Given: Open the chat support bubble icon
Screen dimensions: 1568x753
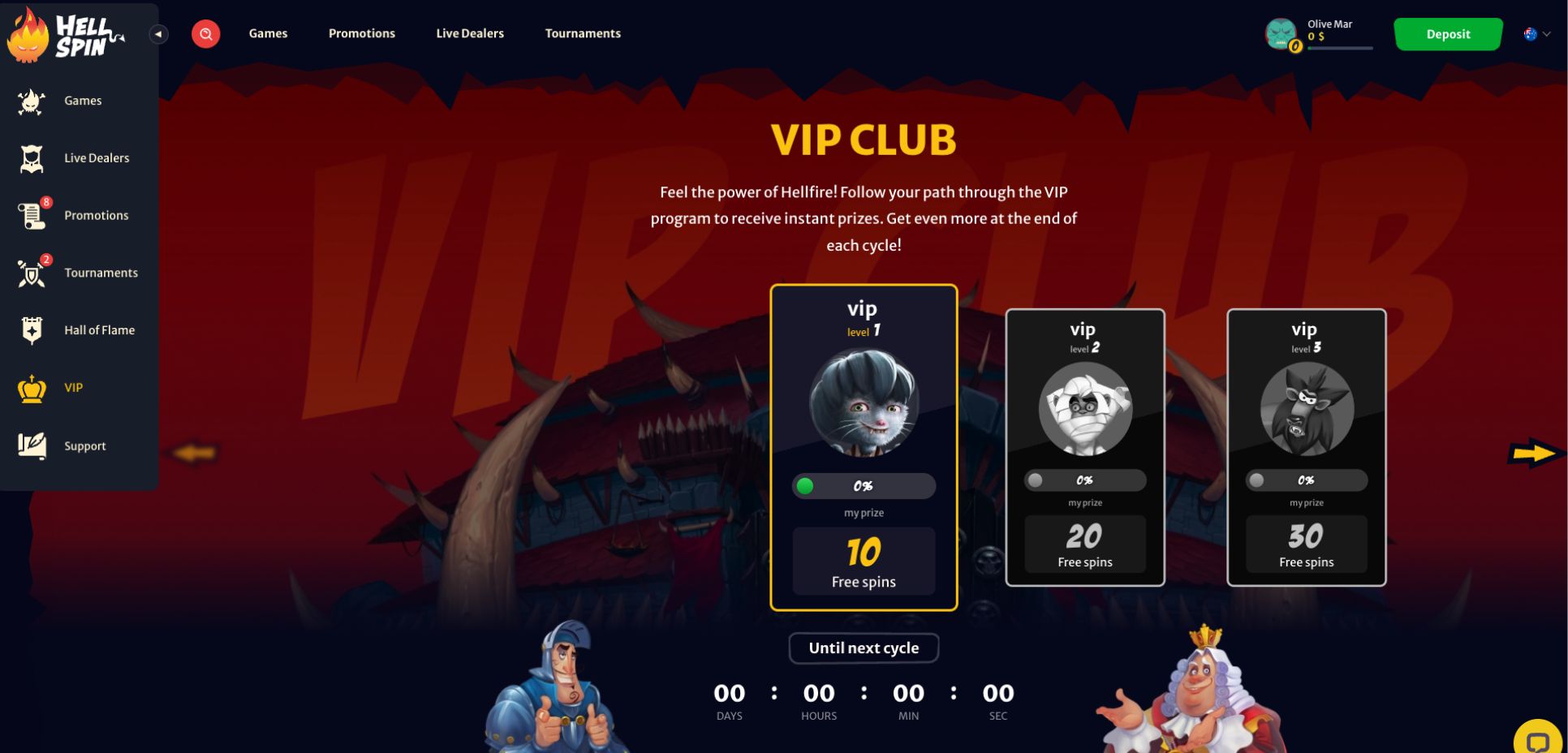Looking at the screenshot, I should (x=1539, y=739).
